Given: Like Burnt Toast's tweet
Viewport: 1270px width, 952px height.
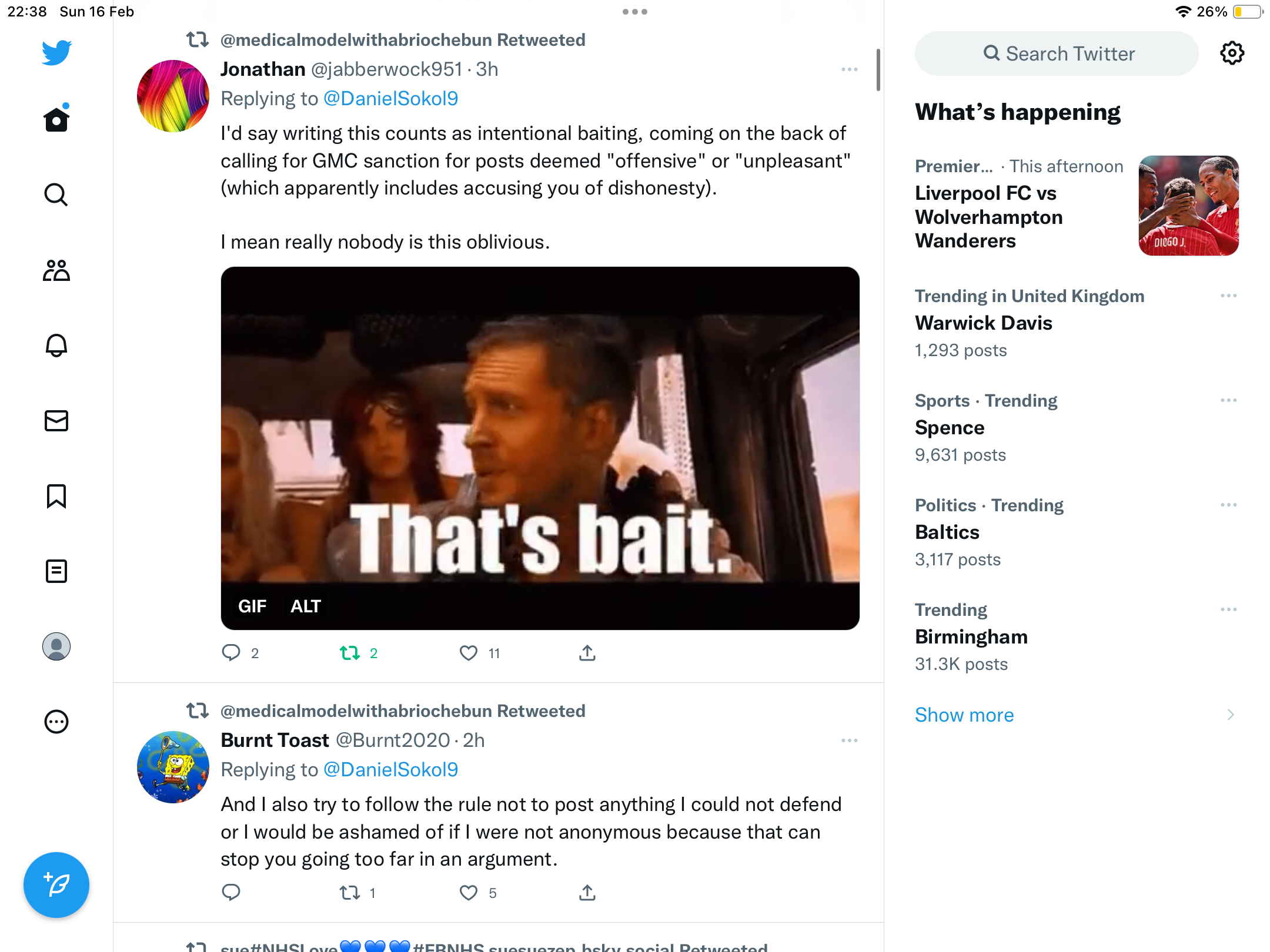Looking at the screenshot, I should 469,893.
